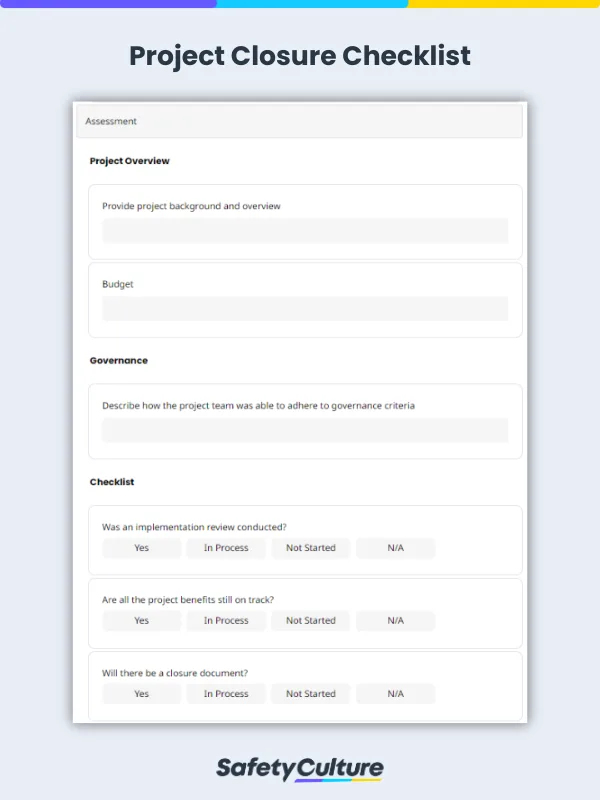Select Not Started for project benefits question

[310, 621]
